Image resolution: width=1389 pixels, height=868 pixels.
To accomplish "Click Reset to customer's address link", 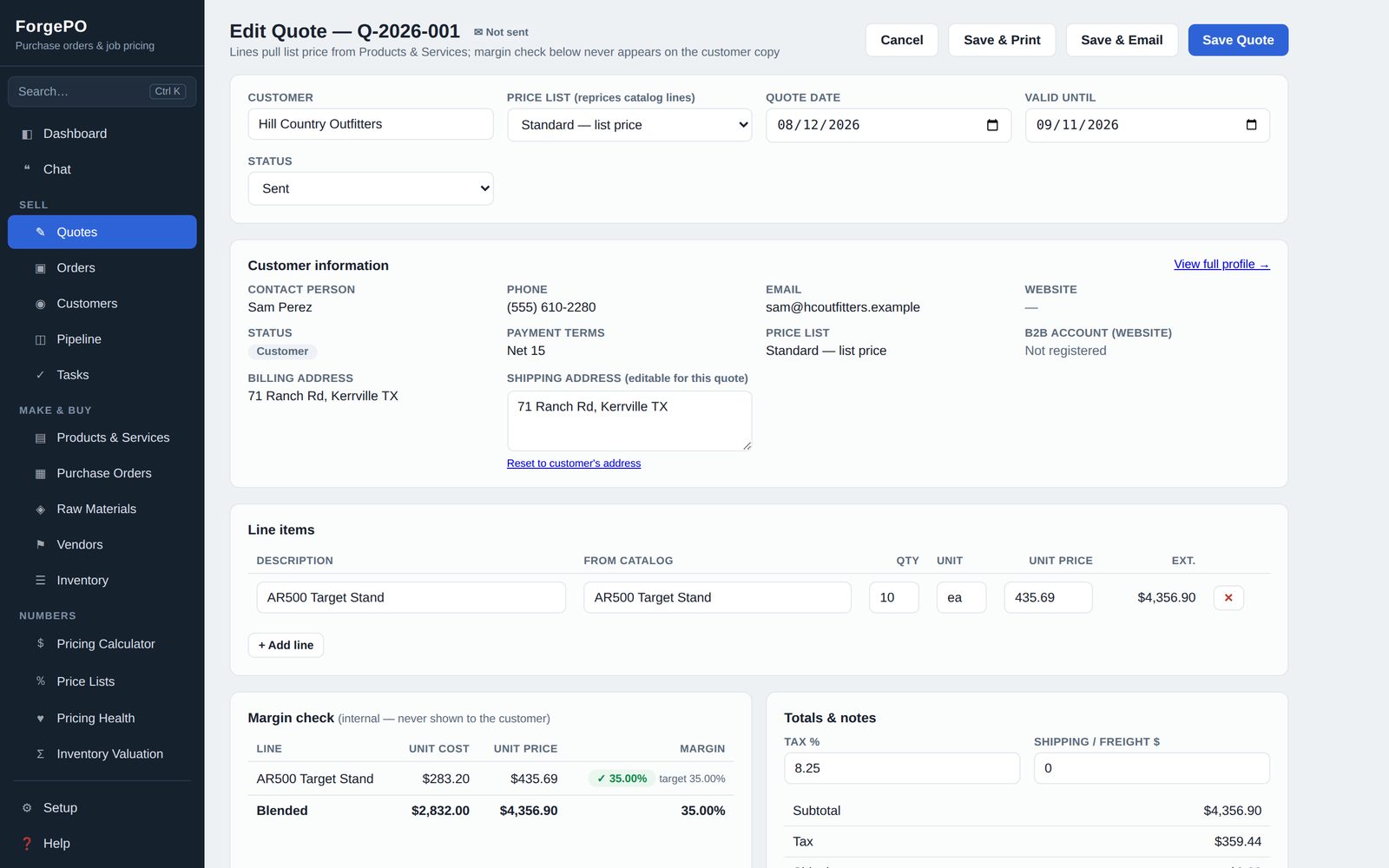I will click(x=574, y=464).
